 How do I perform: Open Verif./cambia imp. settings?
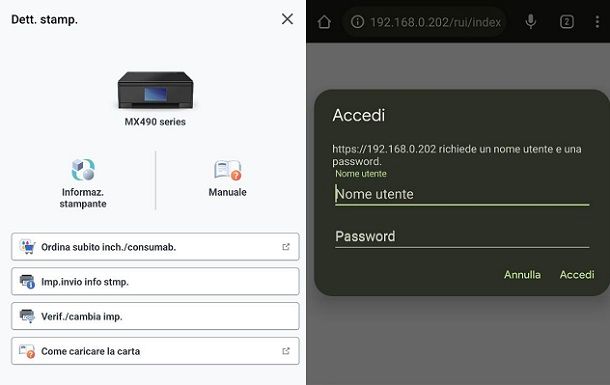click(x=155, y=316)
